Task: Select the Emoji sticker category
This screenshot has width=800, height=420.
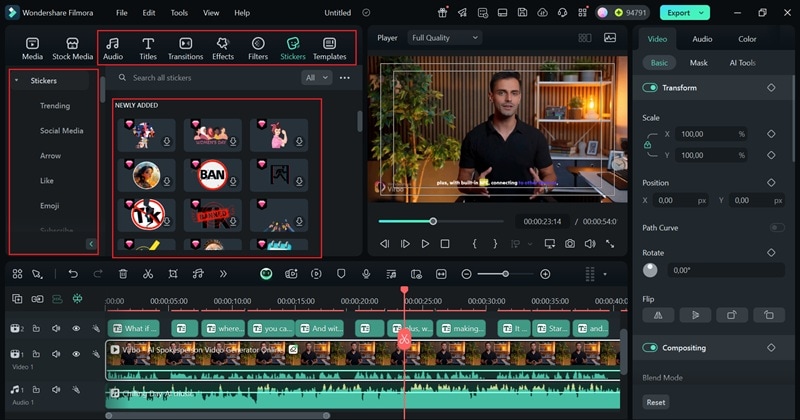Action: coord(49,206)
